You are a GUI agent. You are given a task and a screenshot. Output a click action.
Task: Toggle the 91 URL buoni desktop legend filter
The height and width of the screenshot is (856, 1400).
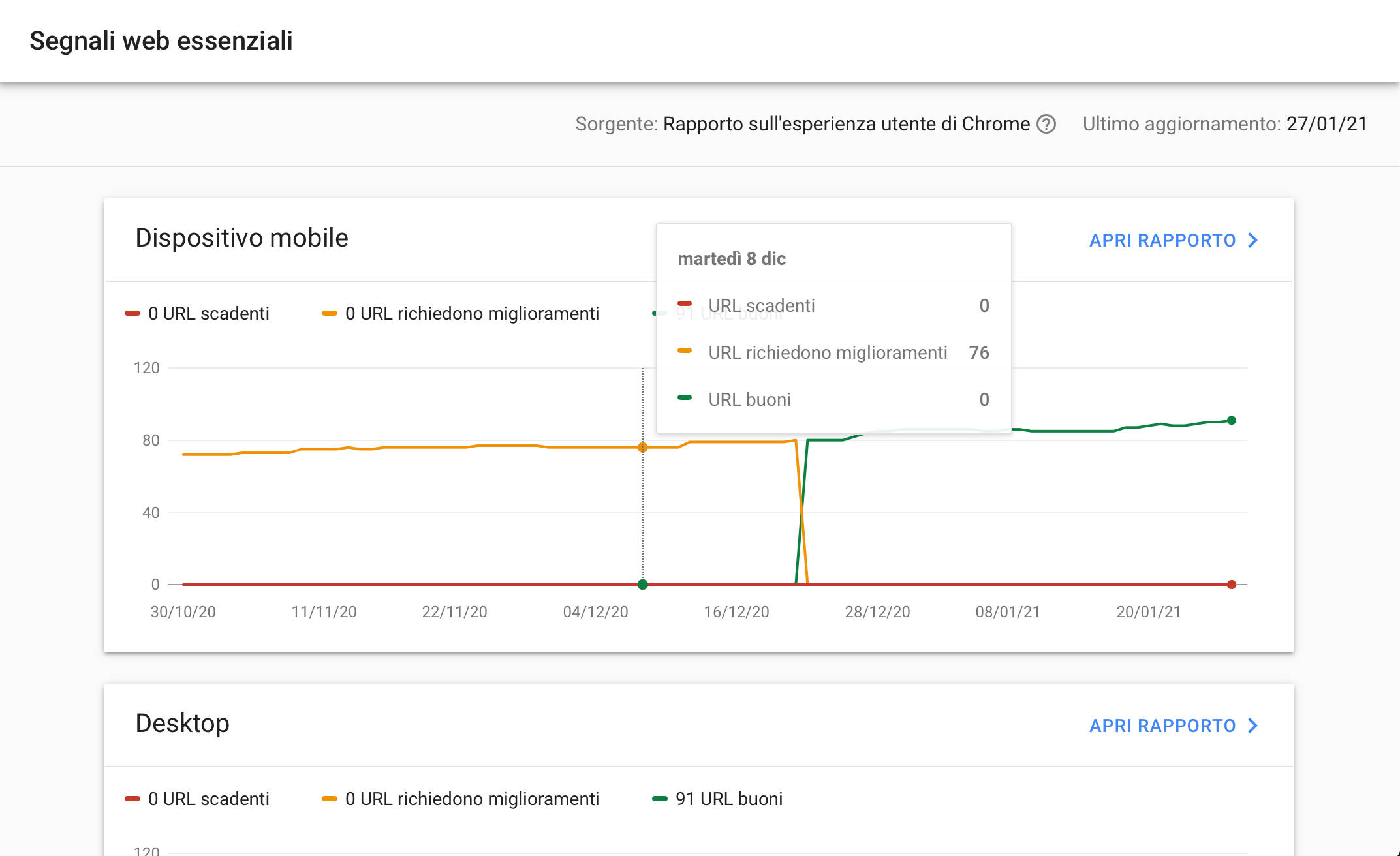(x=730, y=799)
